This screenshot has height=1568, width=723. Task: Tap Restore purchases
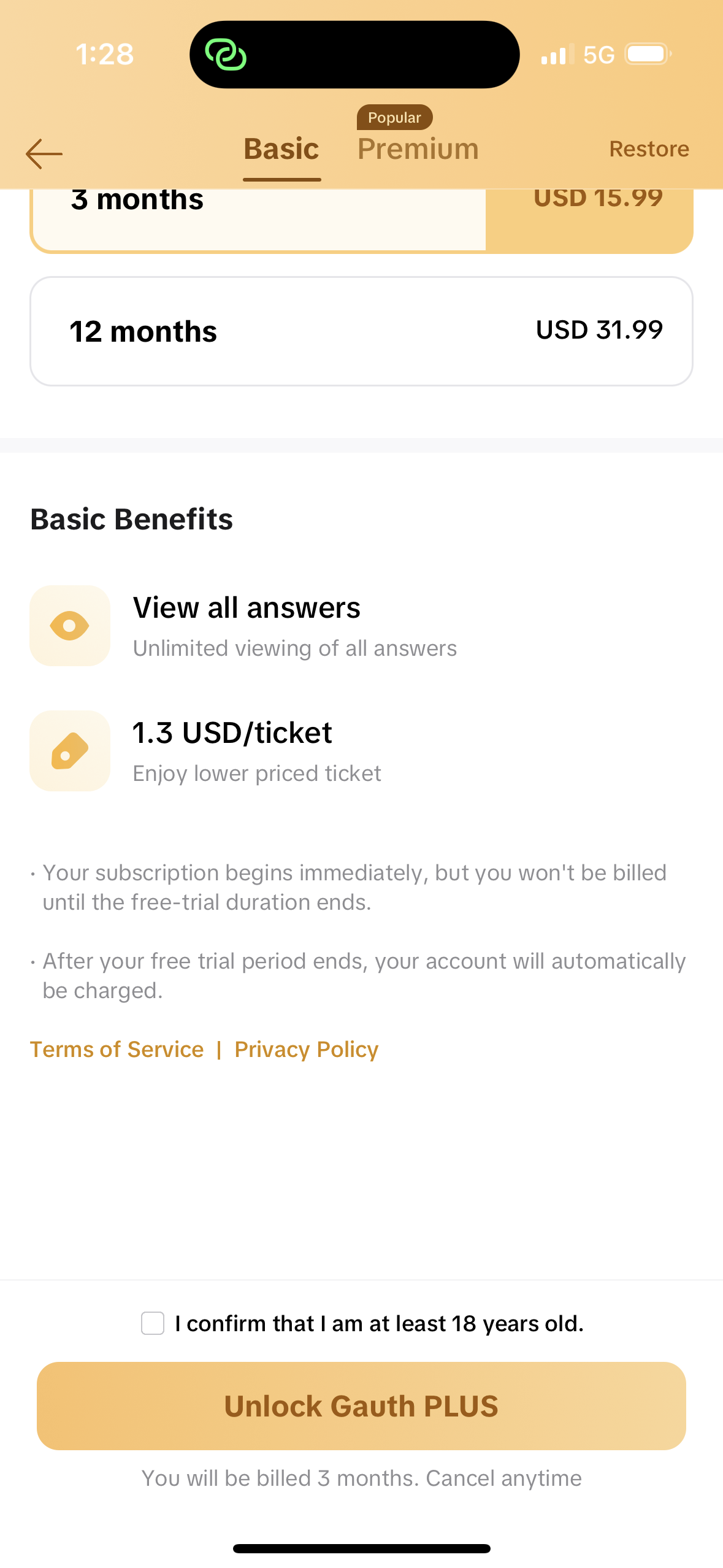pos(649,149)
